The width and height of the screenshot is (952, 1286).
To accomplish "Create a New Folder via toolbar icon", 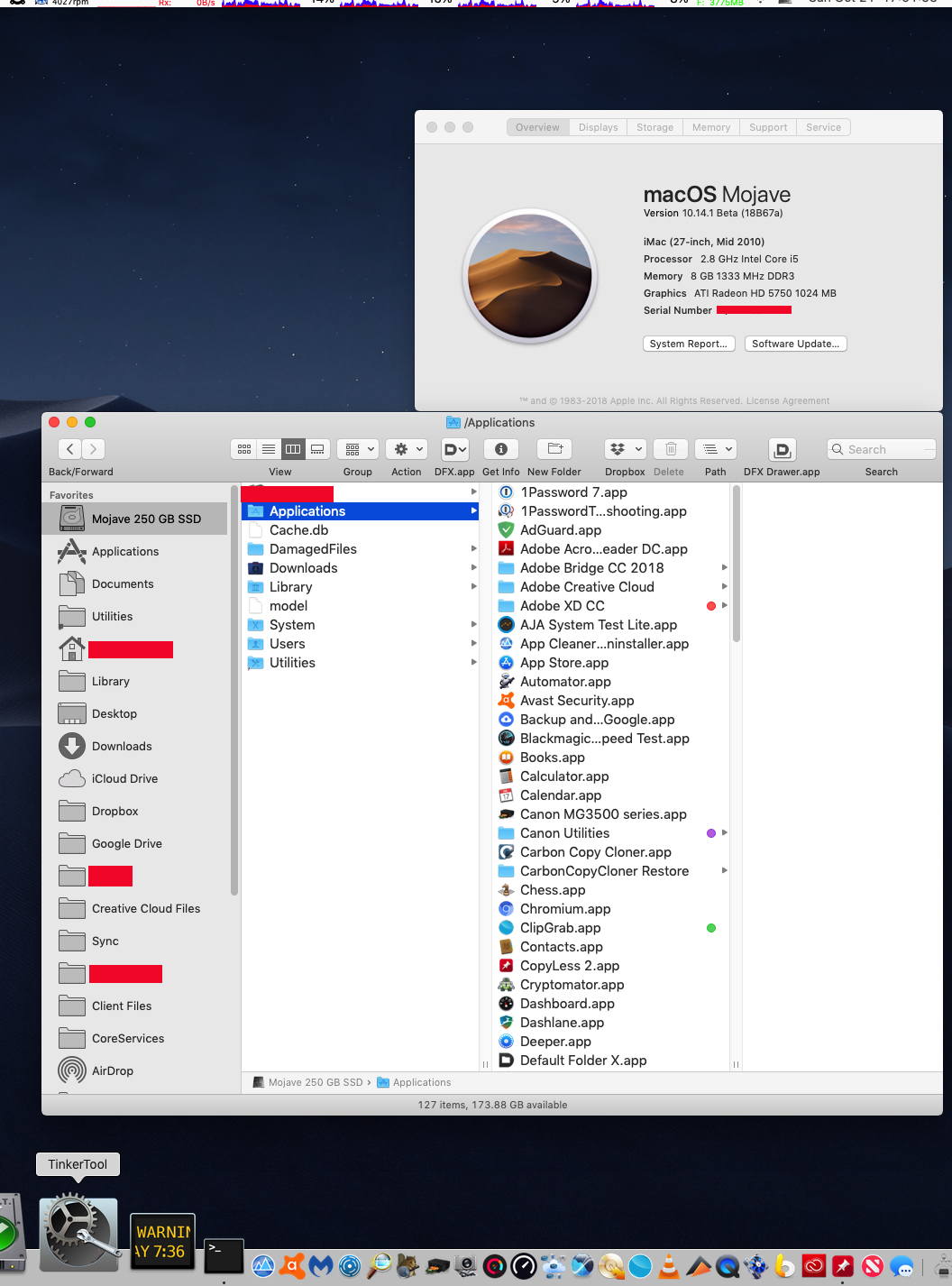I will point(555,449).
